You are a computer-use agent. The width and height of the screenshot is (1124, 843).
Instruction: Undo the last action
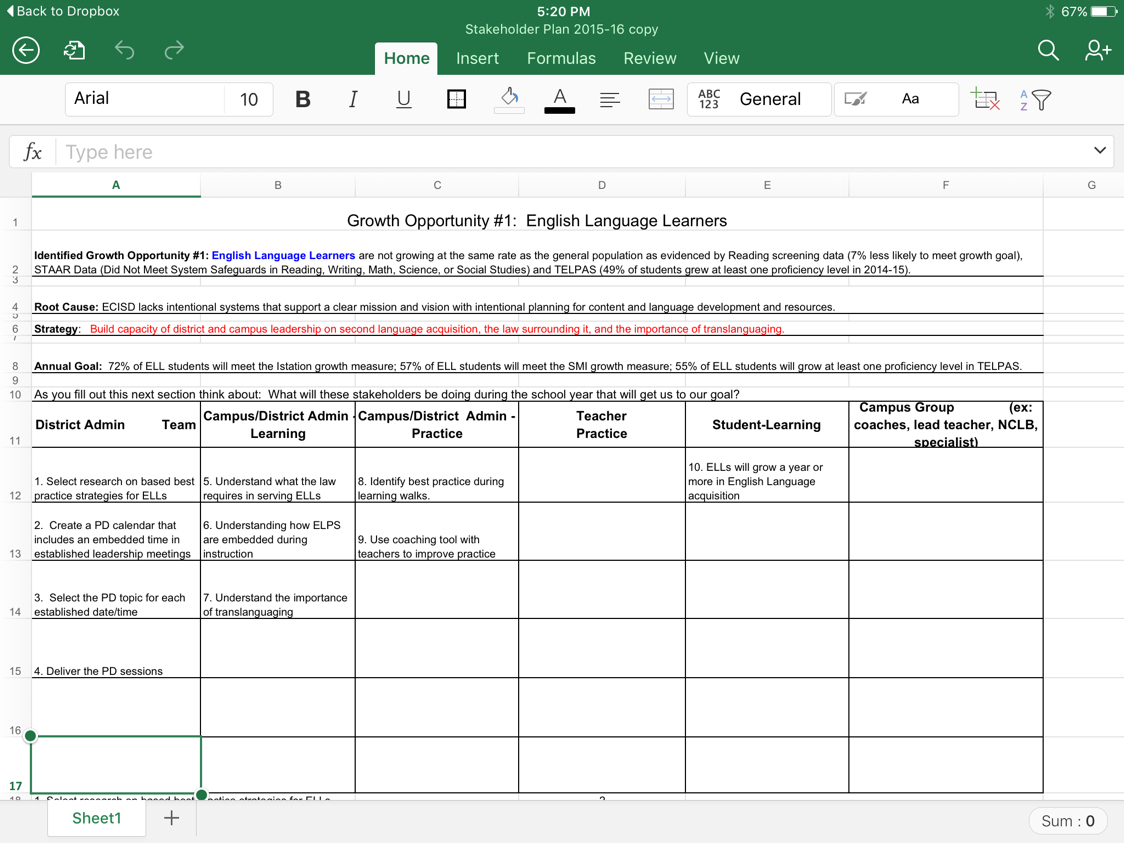coord(124,50)
